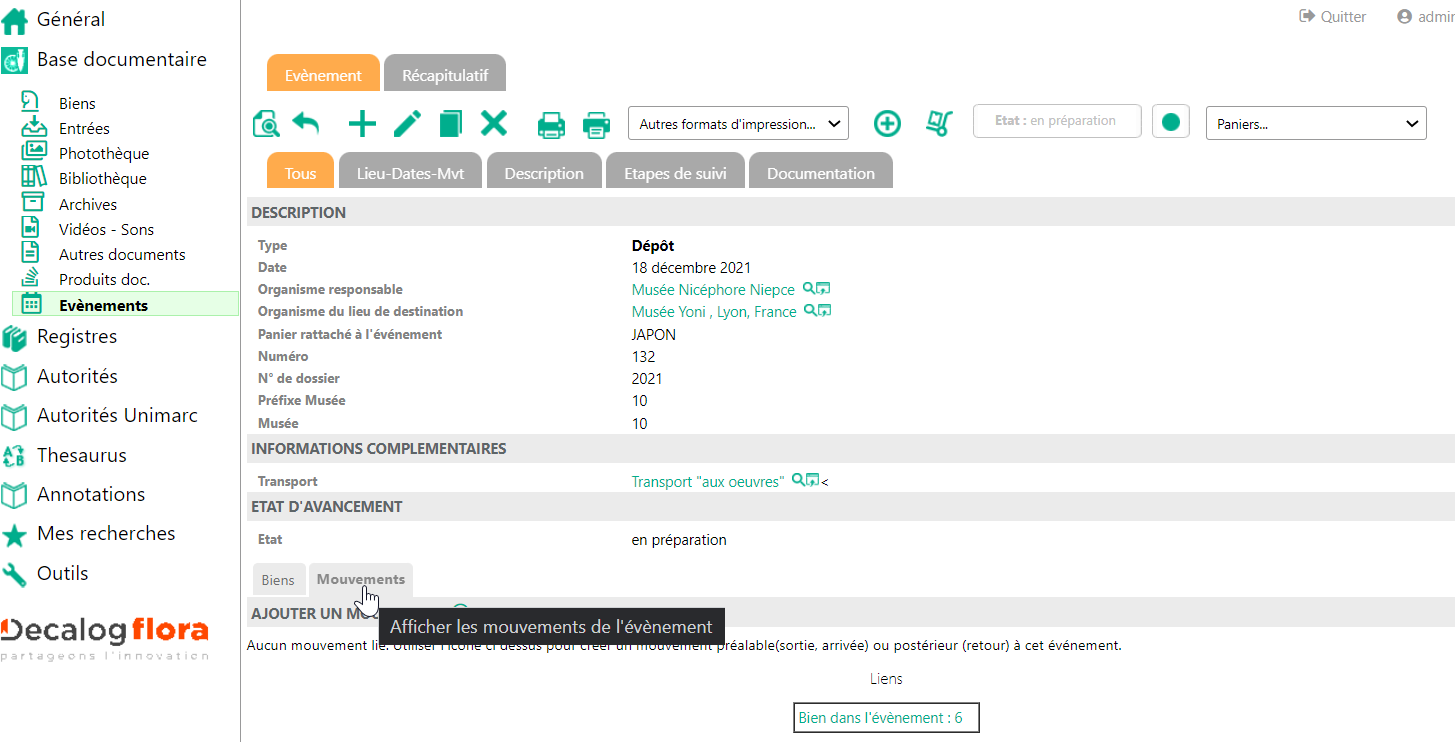Open Outils in the sidebar
This screenshot has width=1455, height=742.
click(x=62, y=573)
